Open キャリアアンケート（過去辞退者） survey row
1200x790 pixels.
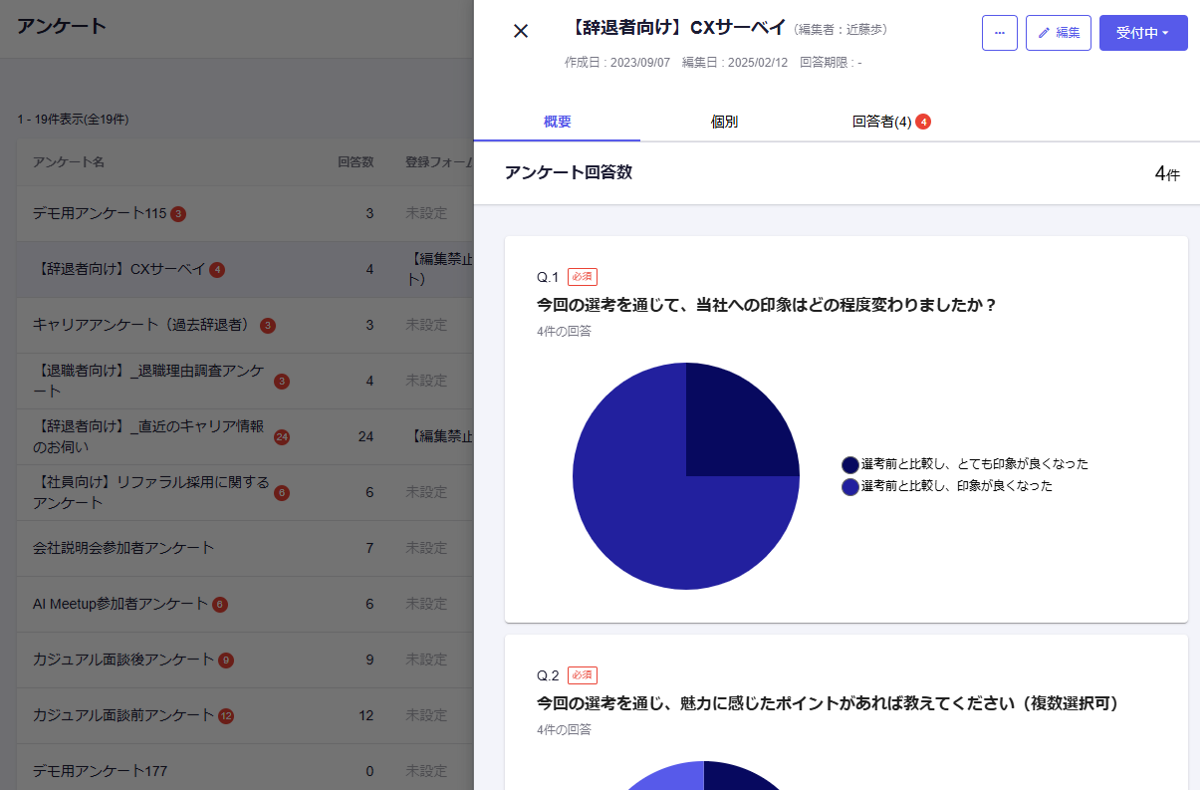(140, 325)
